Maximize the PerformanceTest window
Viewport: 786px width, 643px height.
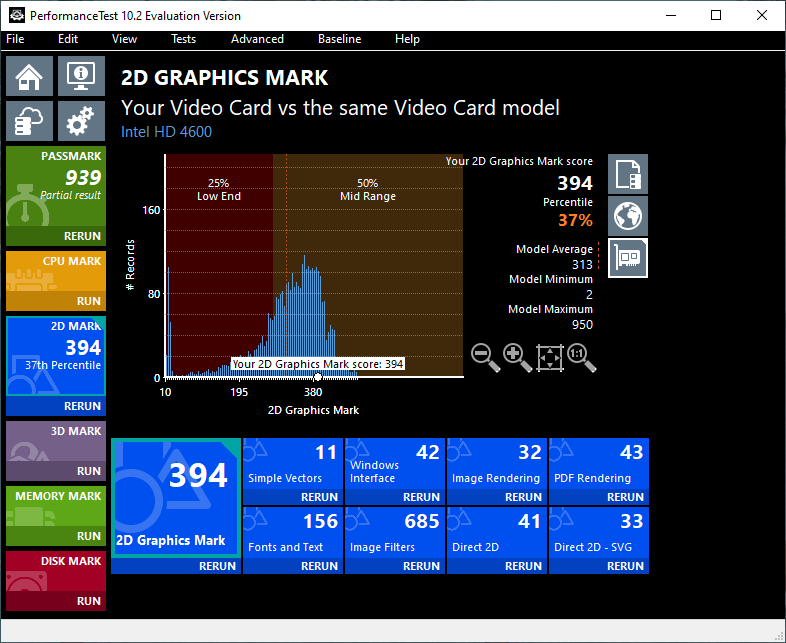click(x=716, y=16)
